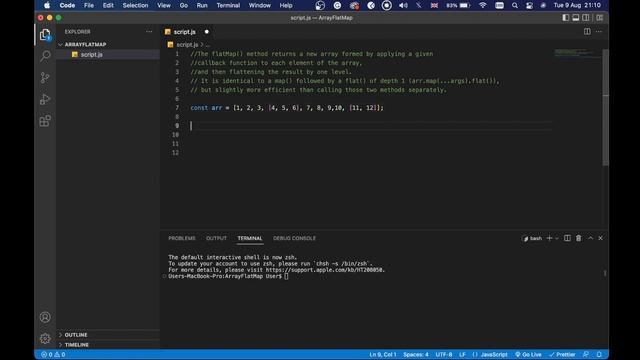
Task: Click the terminal prompt input area
Action: coord(287,276)
